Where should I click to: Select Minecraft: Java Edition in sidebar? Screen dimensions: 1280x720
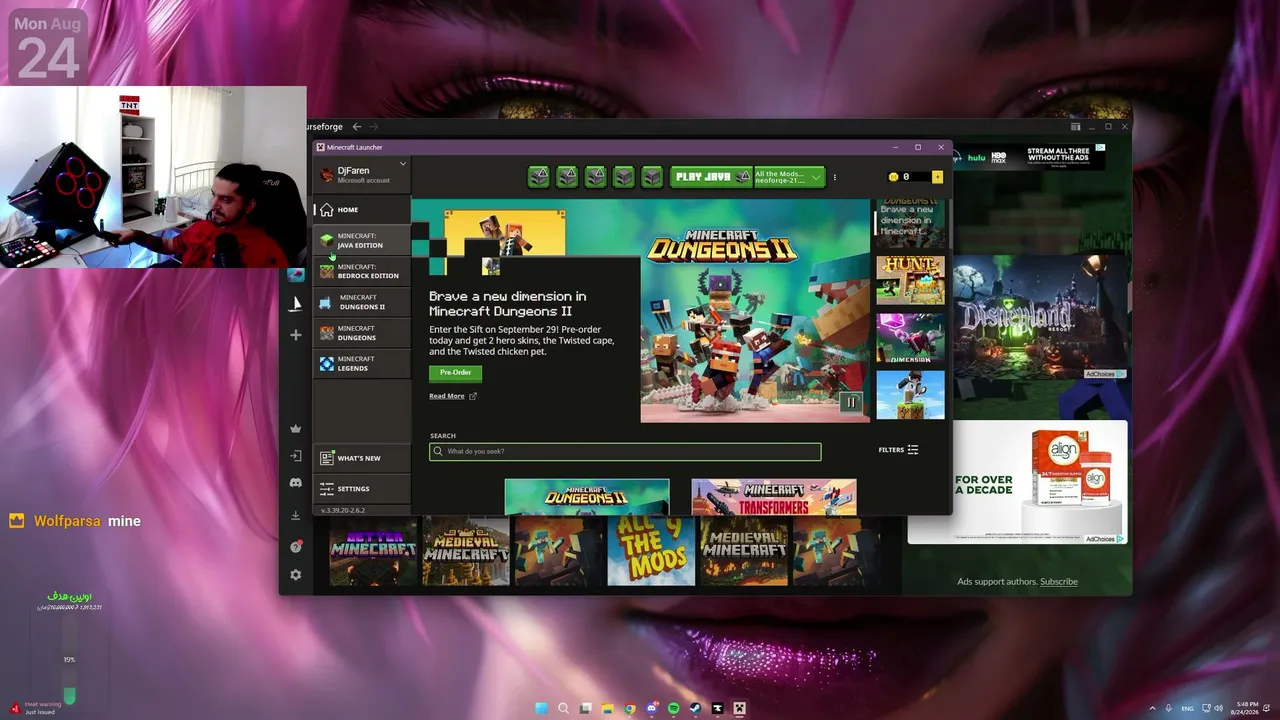pos(361,240)
